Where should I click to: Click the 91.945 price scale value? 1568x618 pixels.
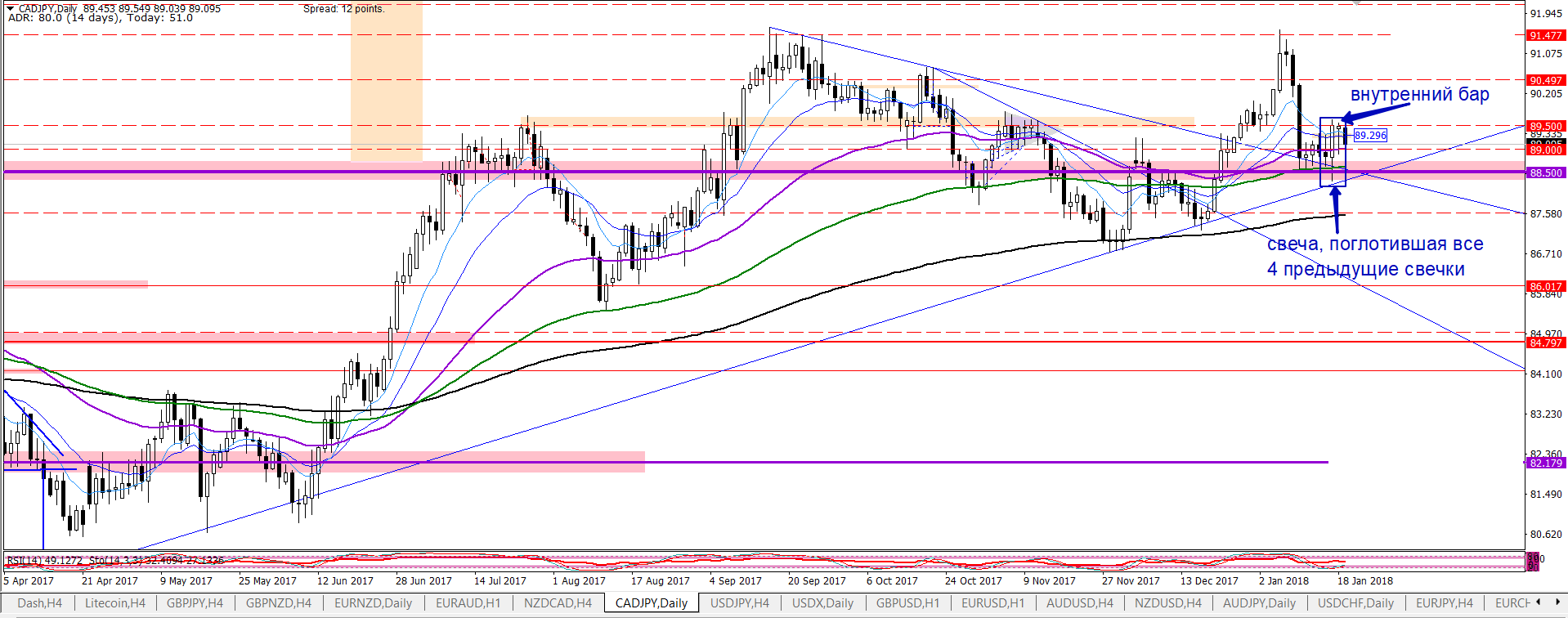[1546, 14]
